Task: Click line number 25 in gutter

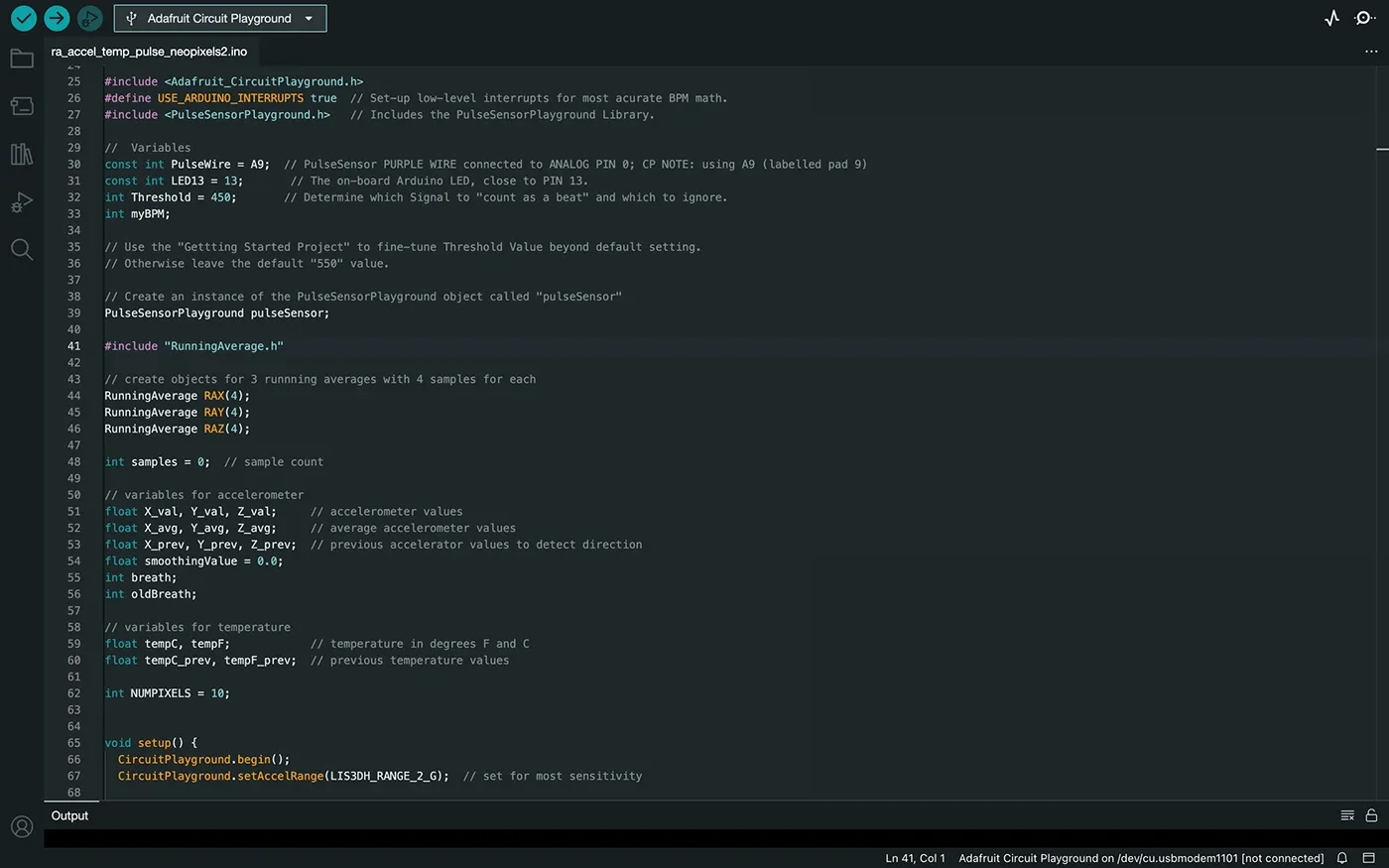Action: pos(73,81)
